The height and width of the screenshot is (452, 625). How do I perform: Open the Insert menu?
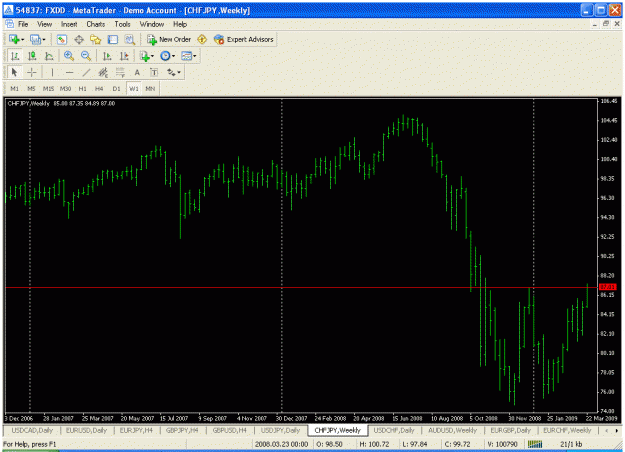coord(69,24)
